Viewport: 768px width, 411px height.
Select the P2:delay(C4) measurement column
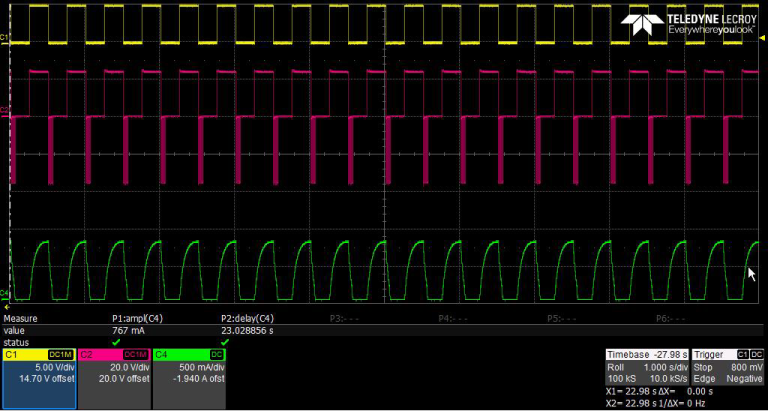click(247, 318)
